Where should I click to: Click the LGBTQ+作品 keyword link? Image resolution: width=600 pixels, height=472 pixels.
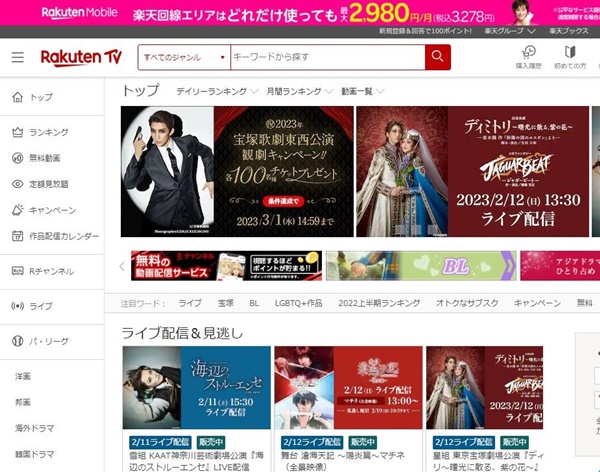tap(297, 303)
